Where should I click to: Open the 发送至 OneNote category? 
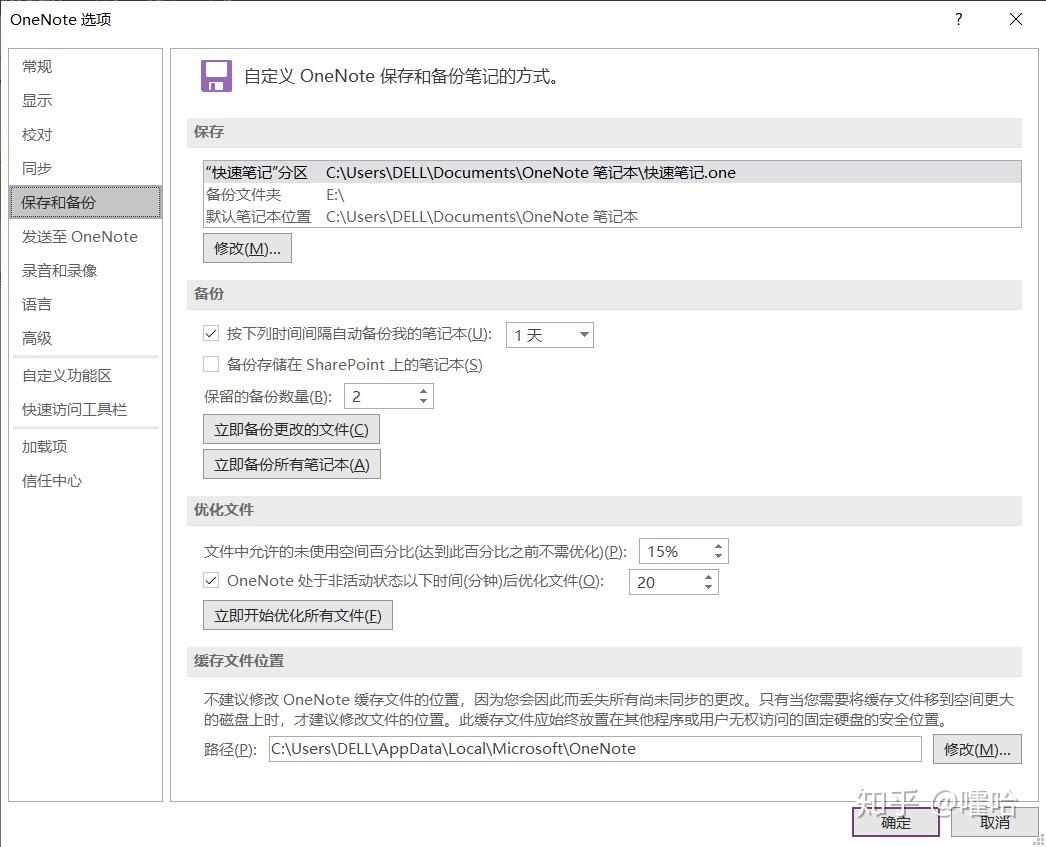(x=79, y=237)
